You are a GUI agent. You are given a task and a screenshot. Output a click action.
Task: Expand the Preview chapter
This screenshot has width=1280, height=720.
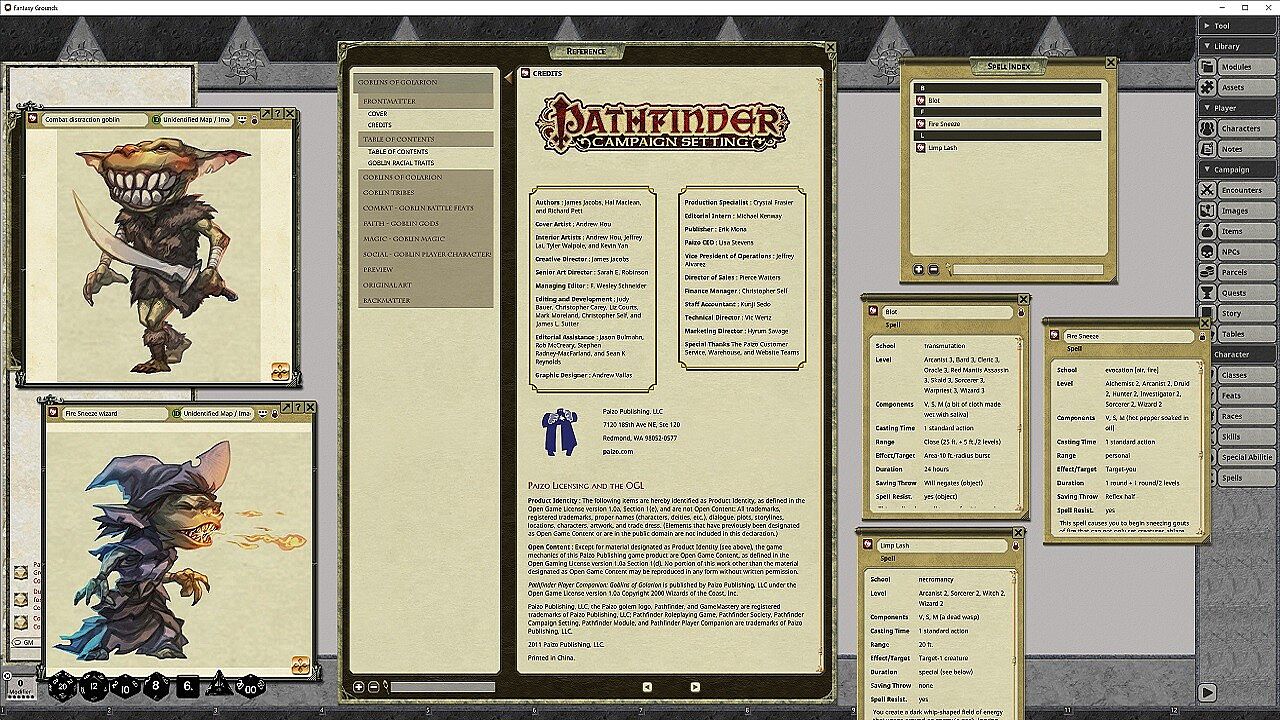pos(426,269)
